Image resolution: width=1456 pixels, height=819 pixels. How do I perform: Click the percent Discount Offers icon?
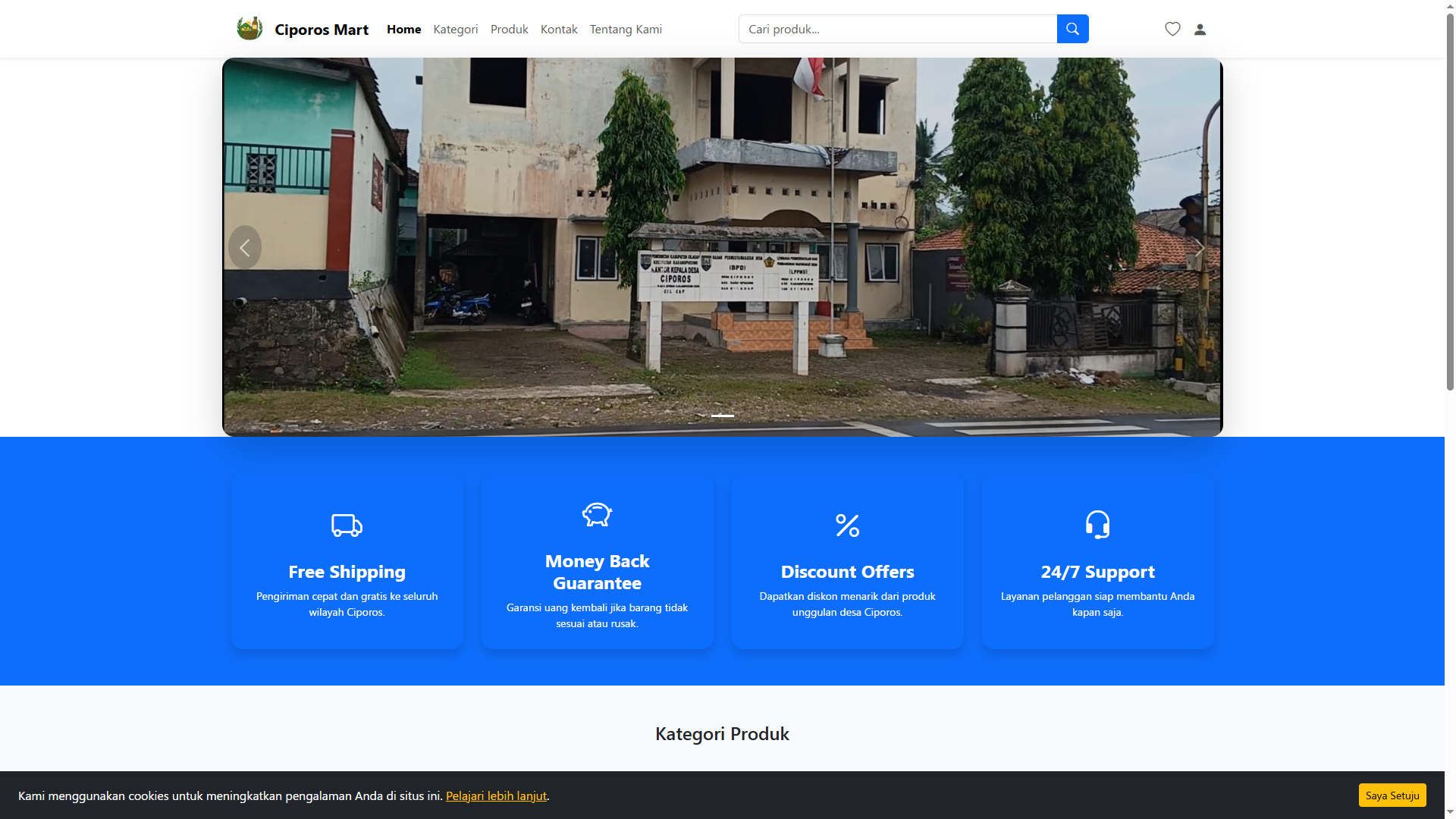click(847, 525)
